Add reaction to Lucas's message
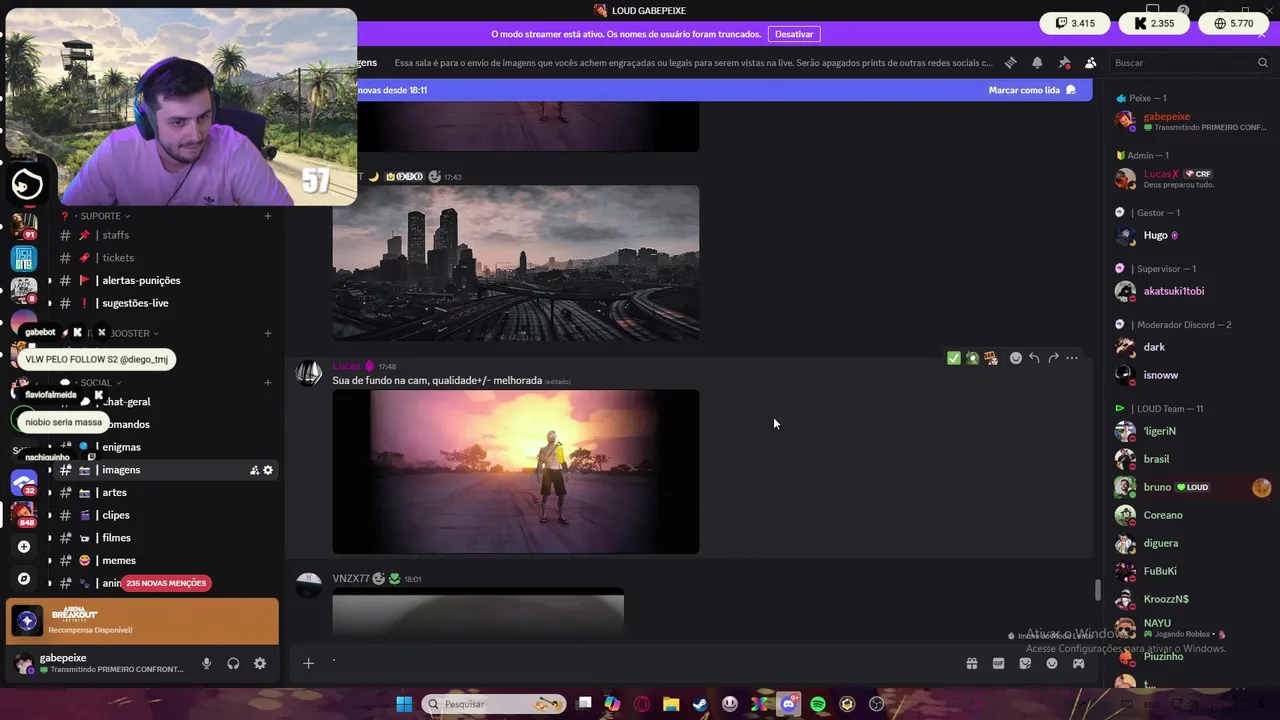The image size is (1280, 720). coord(1016,358)
